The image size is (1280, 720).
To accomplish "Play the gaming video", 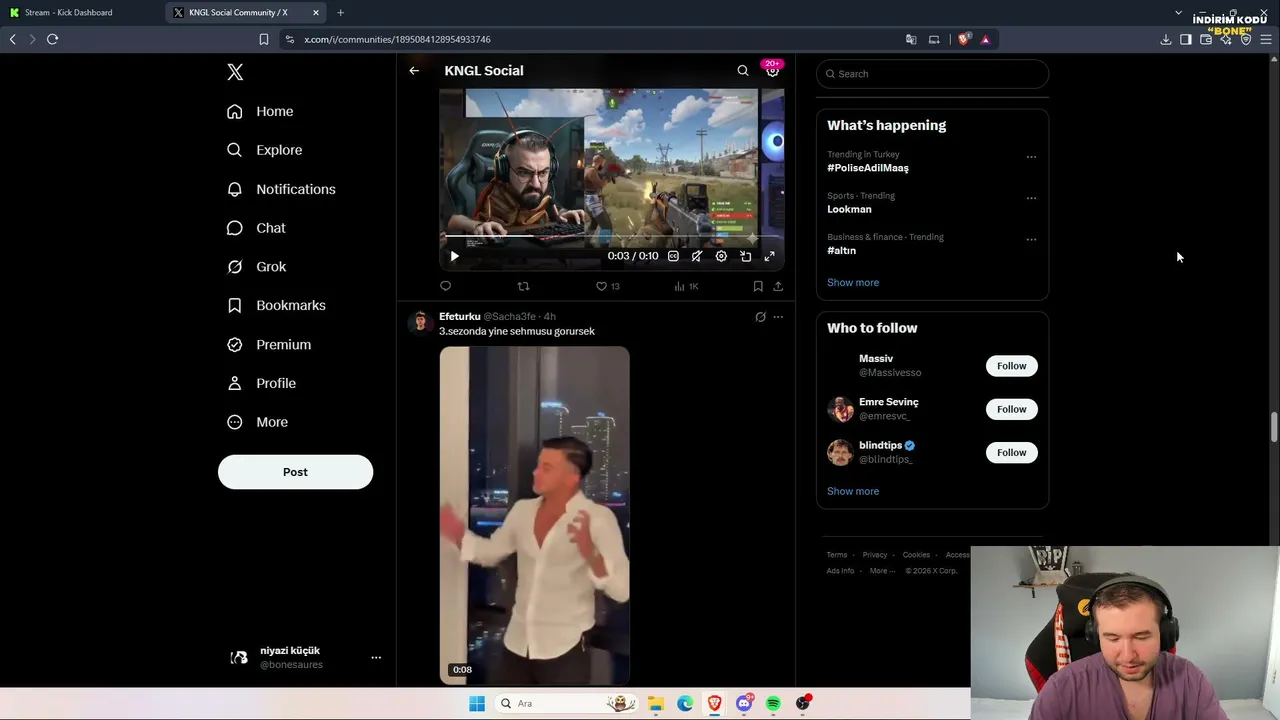I will tap(454, 256).
